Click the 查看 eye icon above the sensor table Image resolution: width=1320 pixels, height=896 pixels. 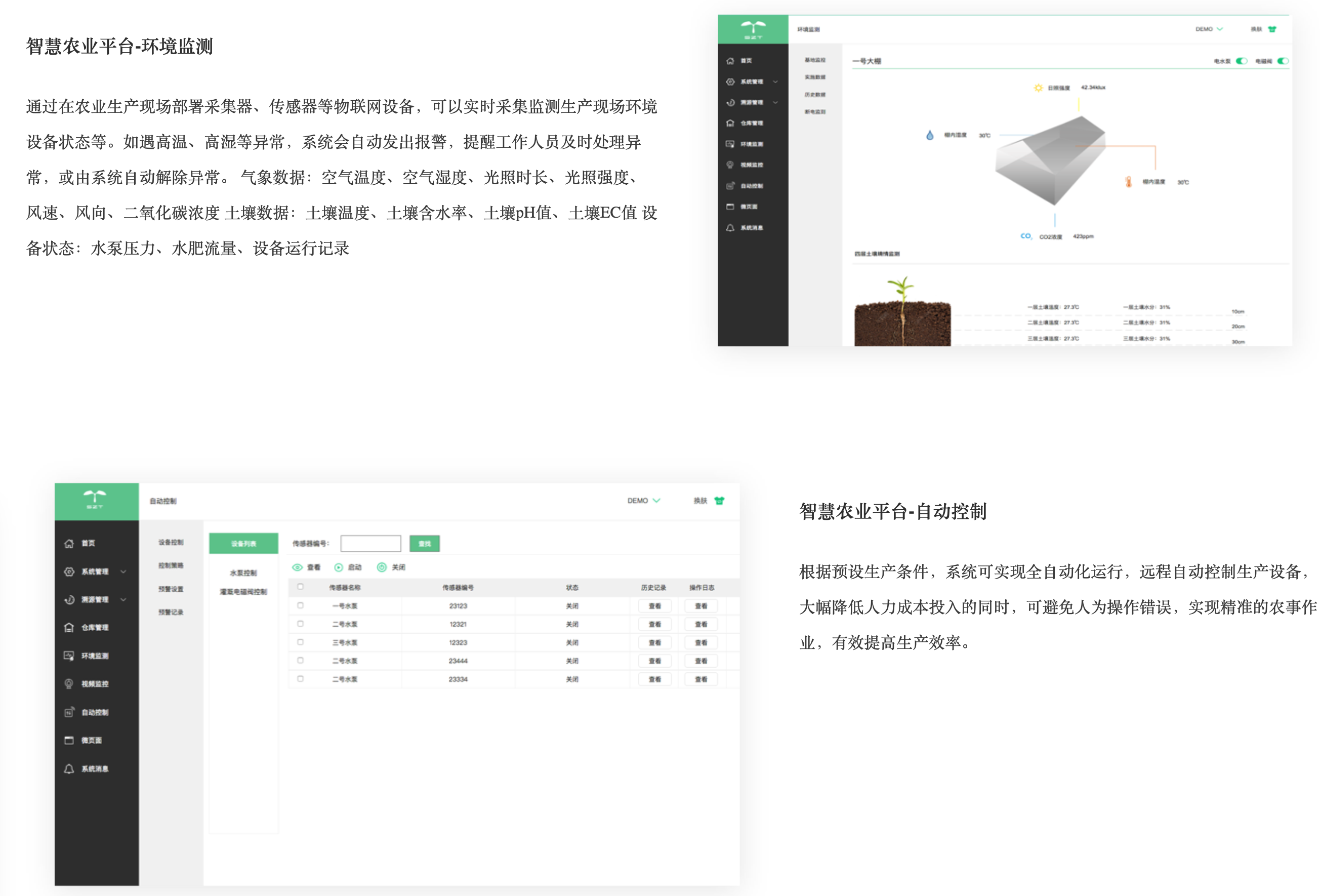(297, 567)
